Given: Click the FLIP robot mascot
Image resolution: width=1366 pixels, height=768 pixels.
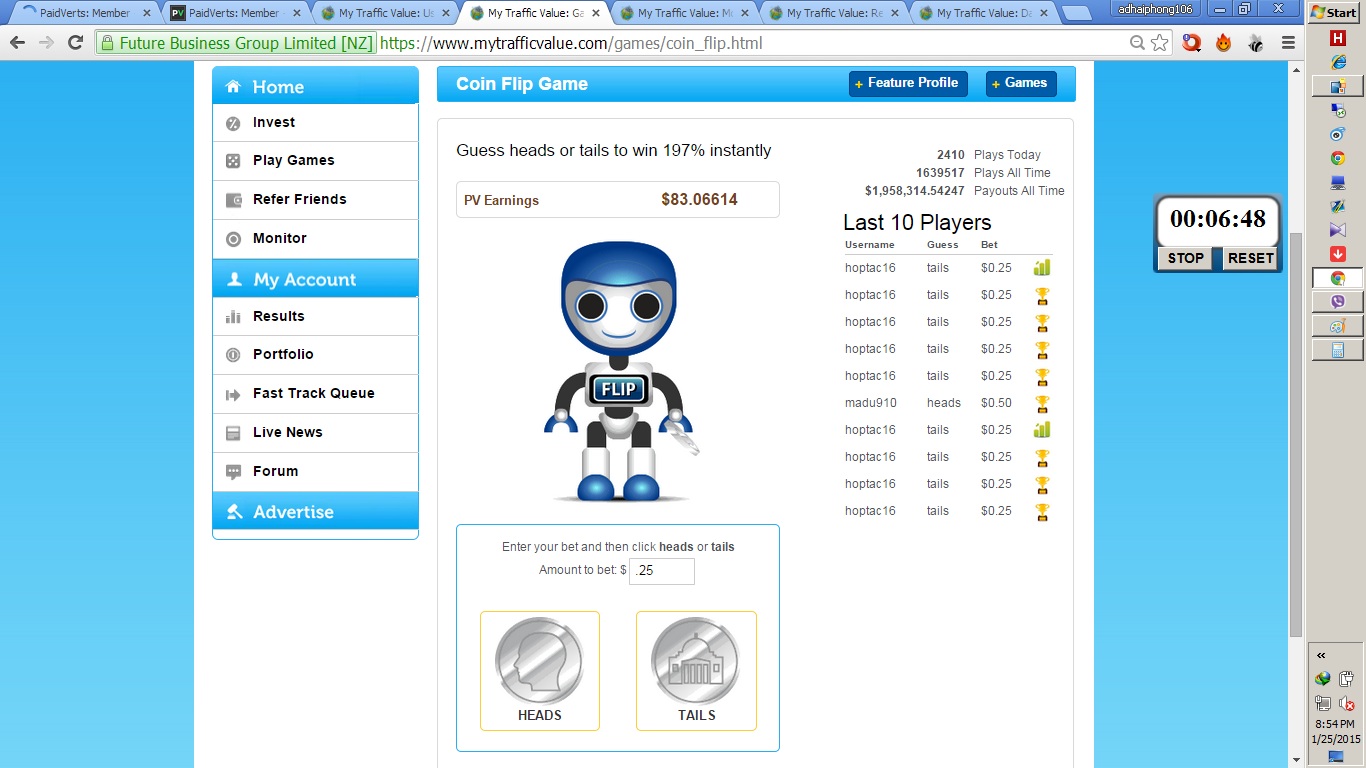Looking at the screenshot, I should [620, 371].
